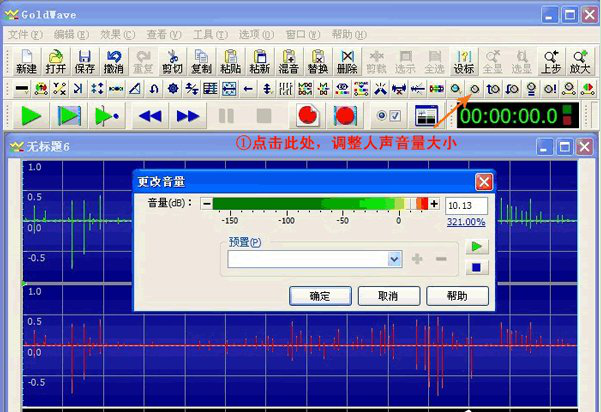The image size is (601, 412).
Task: Click the 剪切 (Cut) scissors icon
Action: [172, 61]
